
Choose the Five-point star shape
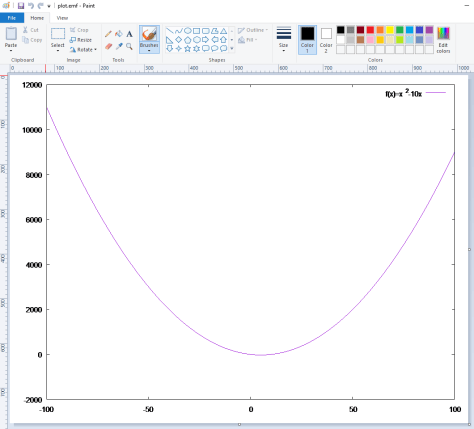pos(188,49)
